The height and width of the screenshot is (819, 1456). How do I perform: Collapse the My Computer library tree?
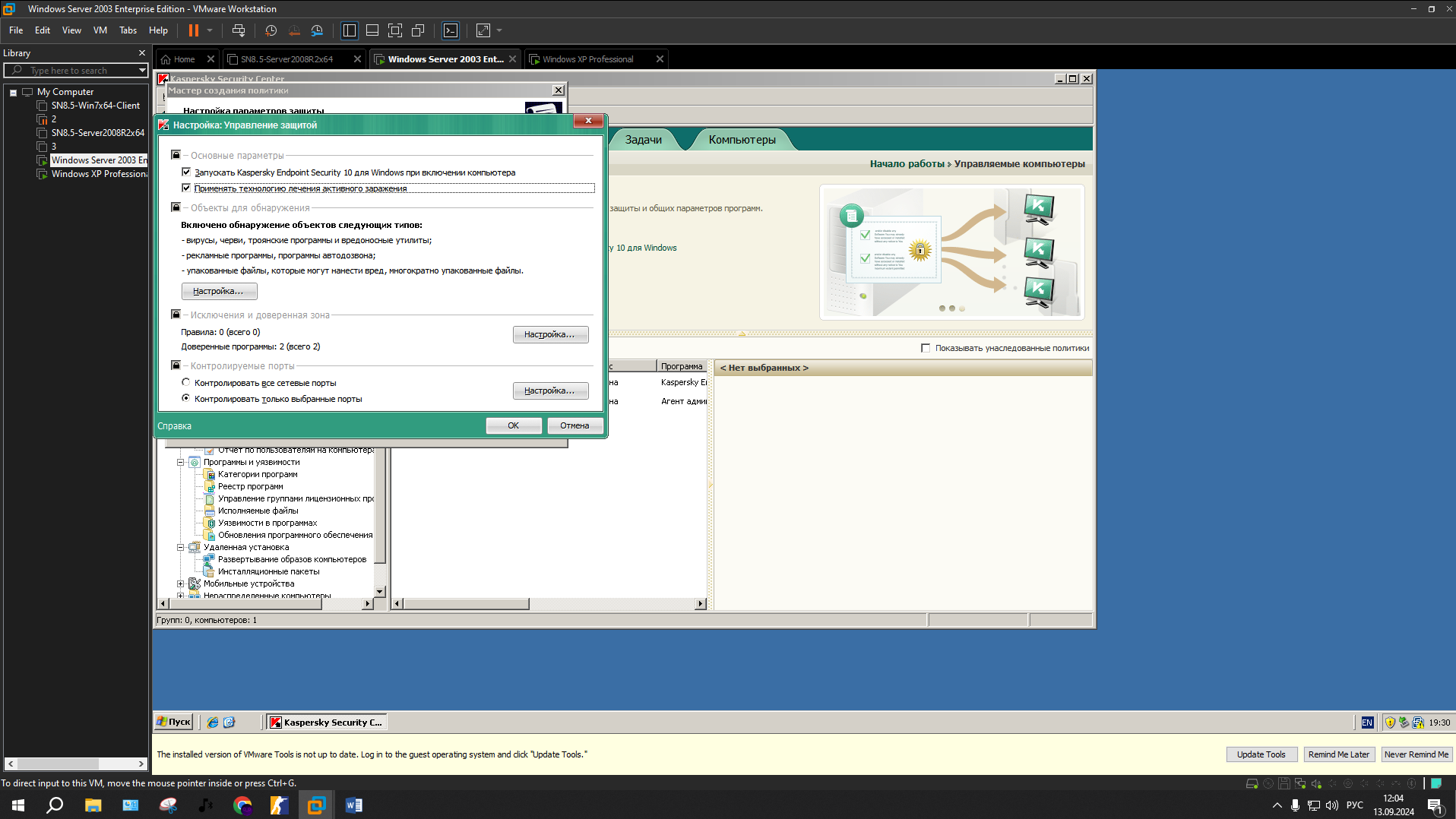13,92
